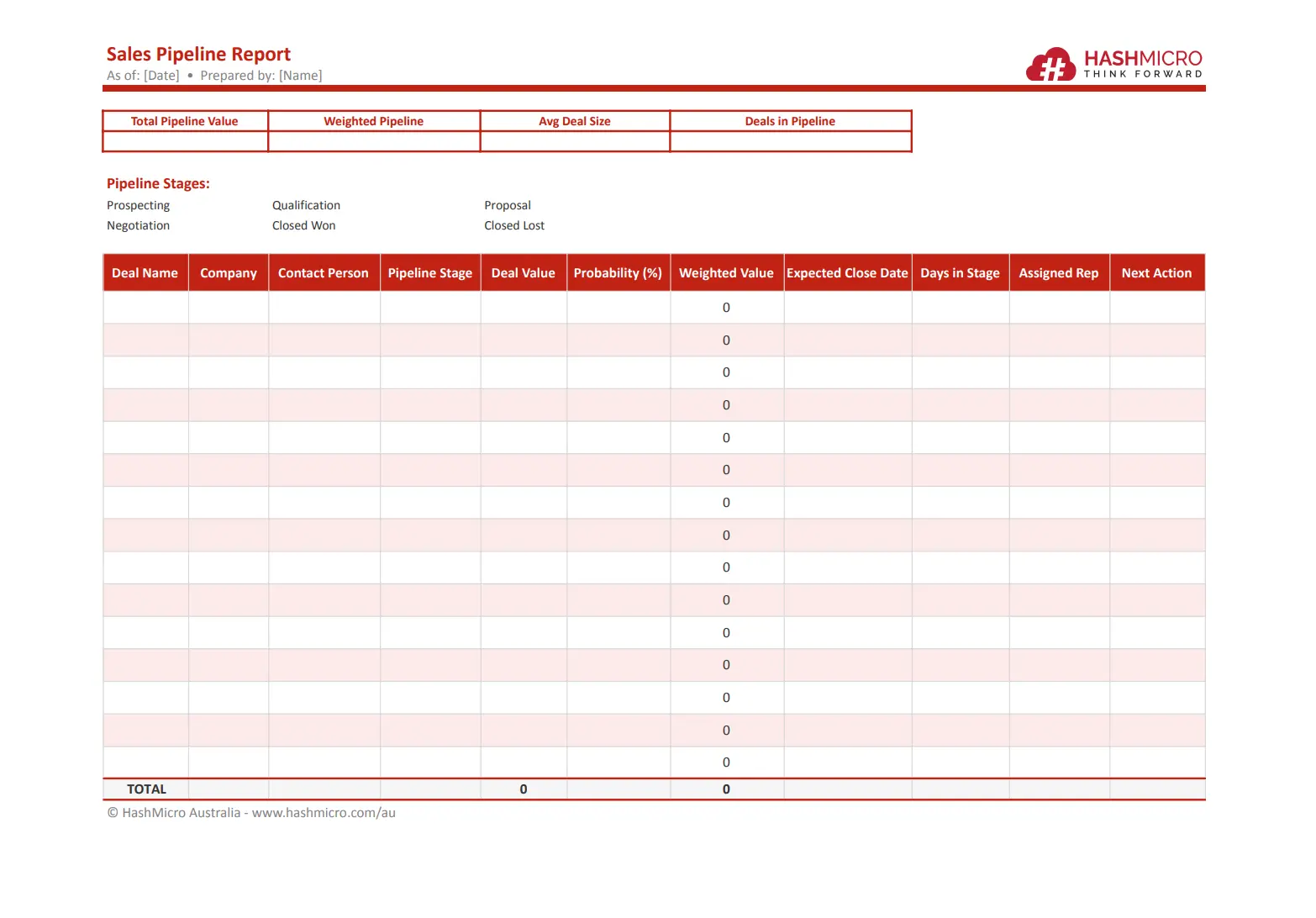The height and width of the screenshot is (918, 1316).
Task: Select the Expected Close Date column header
Action: coord(847,273)
